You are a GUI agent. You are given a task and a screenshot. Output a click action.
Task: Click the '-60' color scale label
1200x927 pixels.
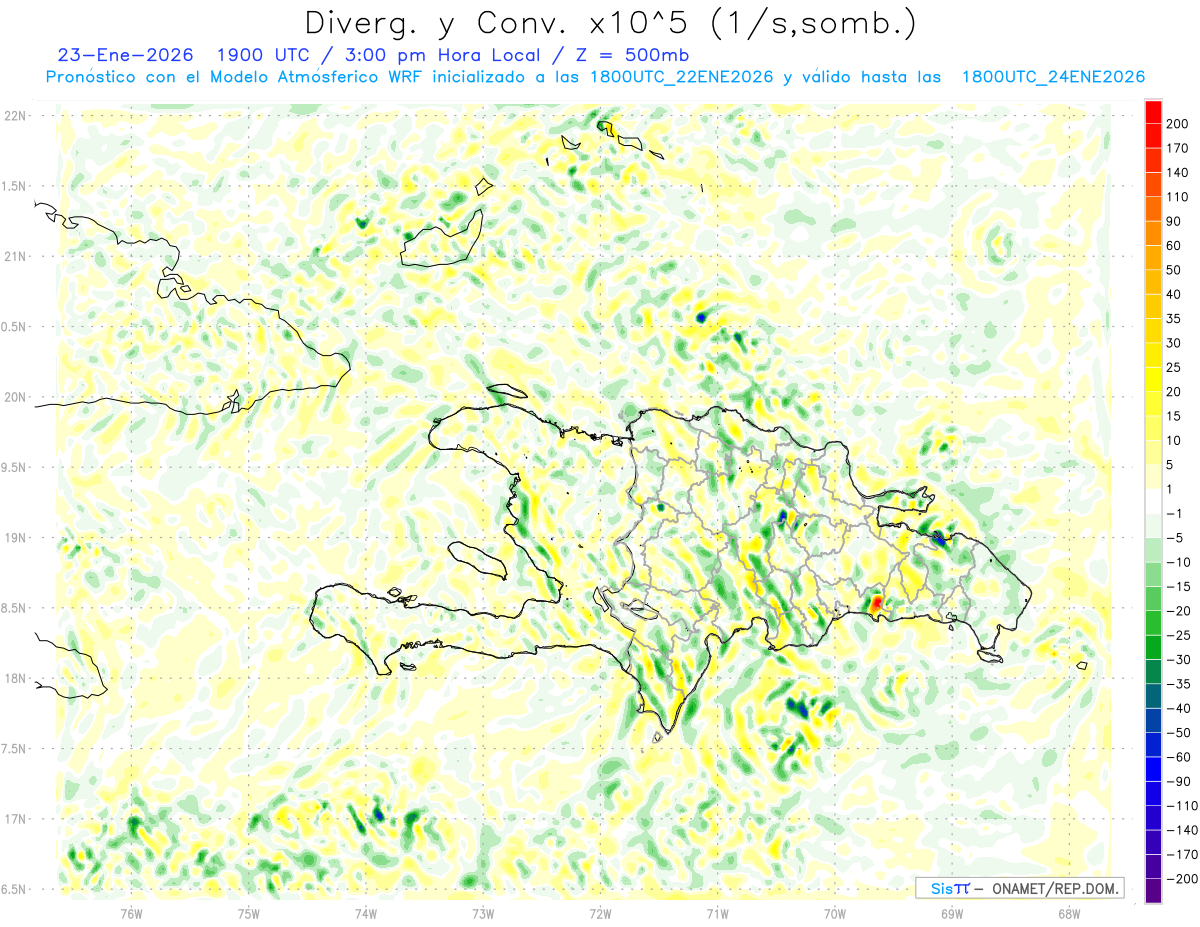coord(1177,757)
